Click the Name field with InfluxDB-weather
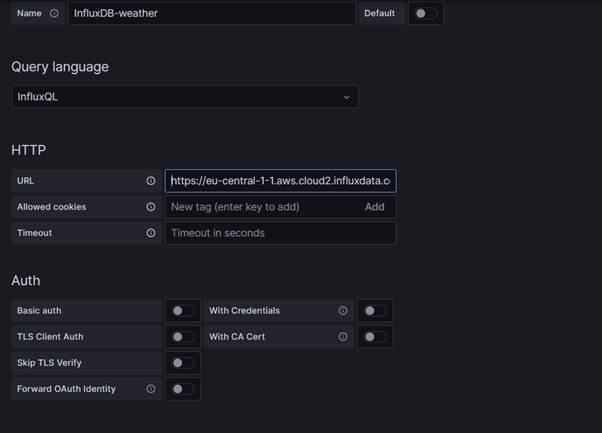The height and width of the screenshot is (433, 602). [212, 13]
